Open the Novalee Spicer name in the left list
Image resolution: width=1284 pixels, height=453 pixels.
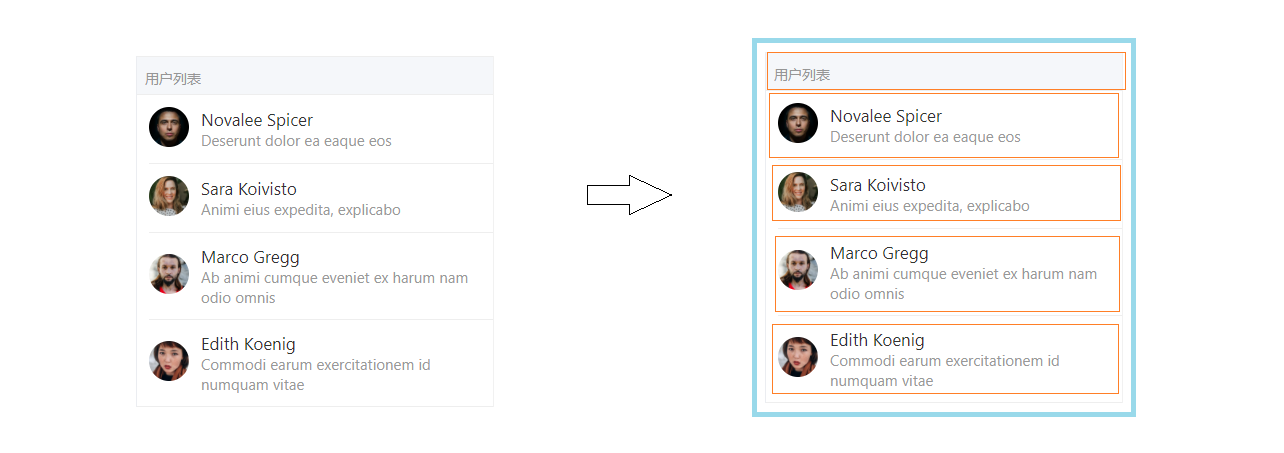click(257, 120)
